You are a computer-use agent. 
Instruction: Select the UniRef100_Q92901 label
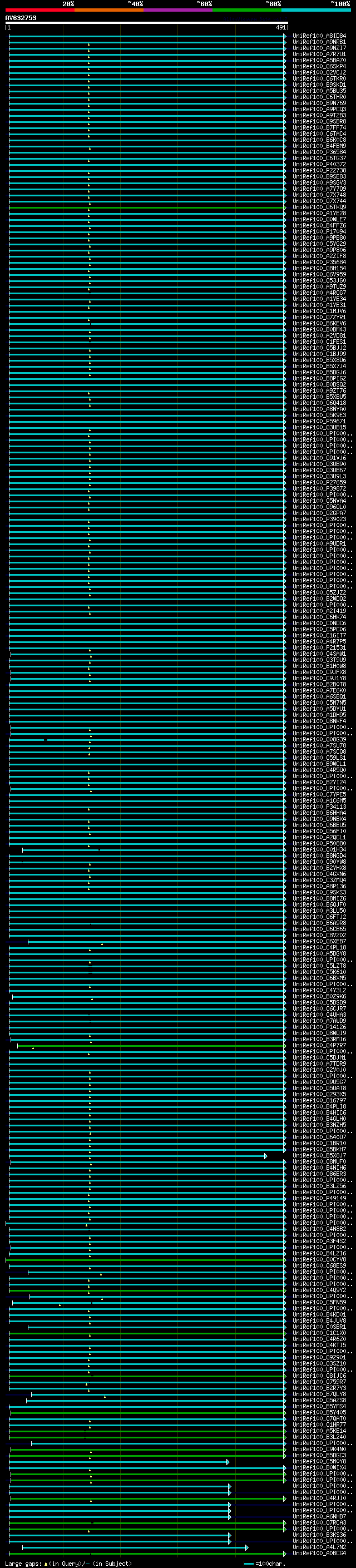click(319, 1357)
